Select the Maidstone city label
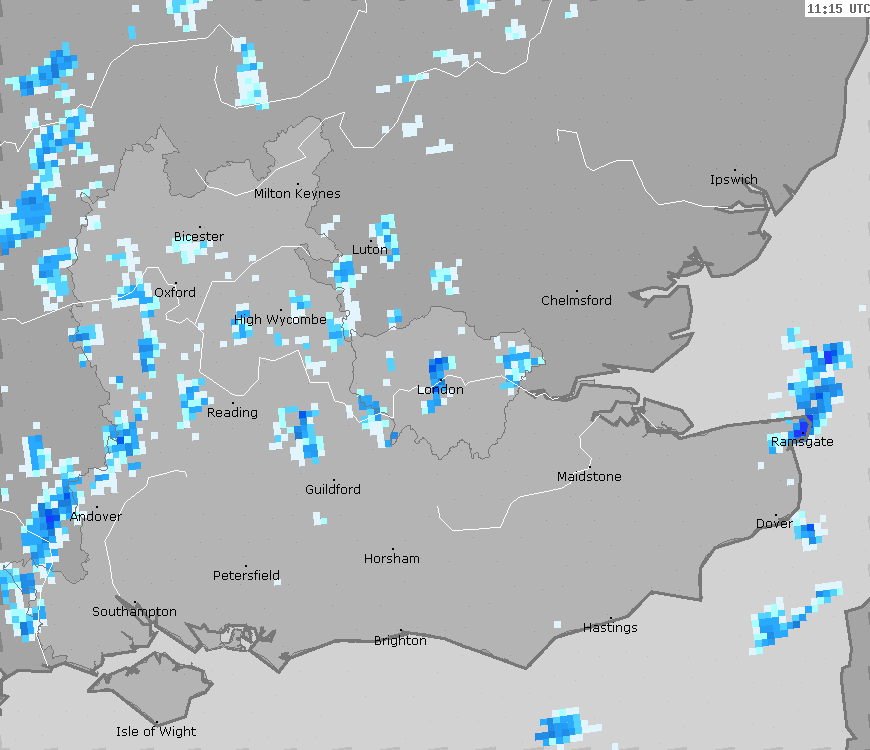This screenshot has width=870, height=750. pos(589,477)
